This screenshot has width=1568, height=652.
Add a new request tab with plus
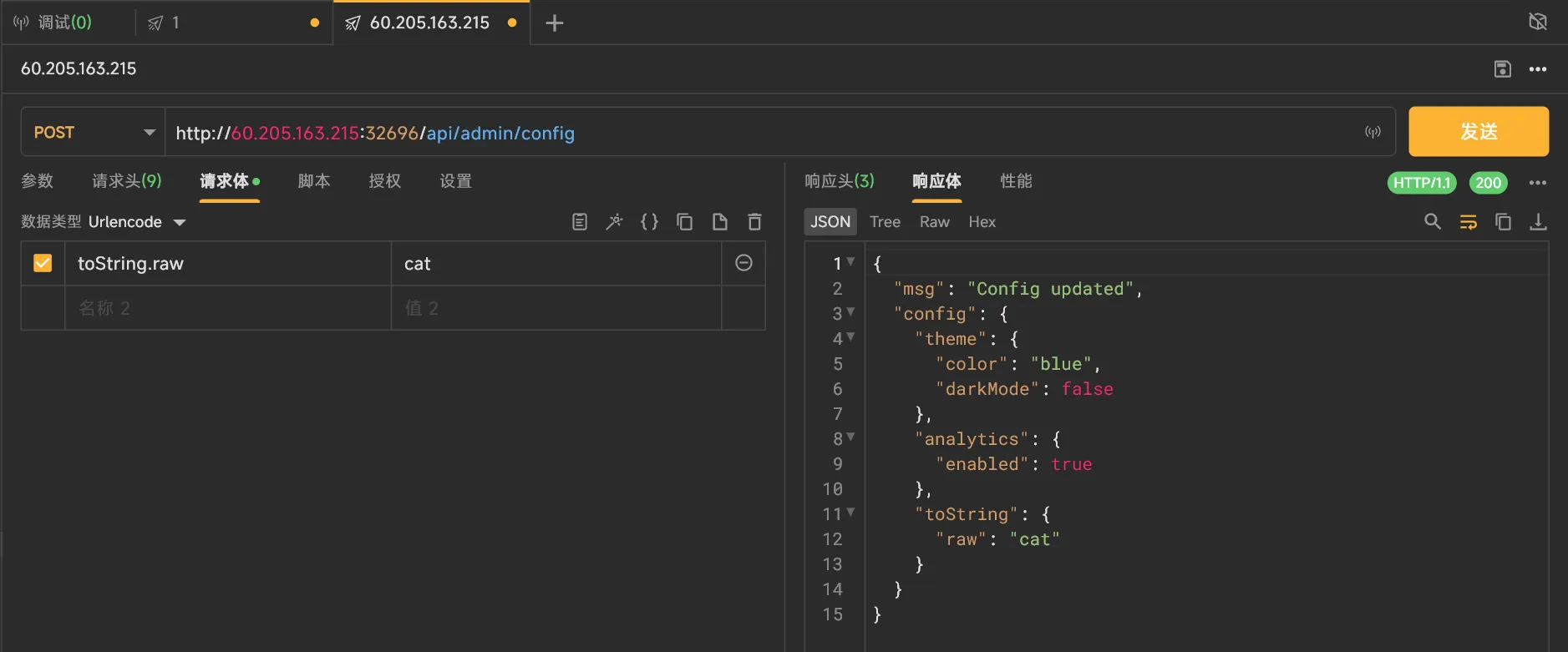coord(554,23)
